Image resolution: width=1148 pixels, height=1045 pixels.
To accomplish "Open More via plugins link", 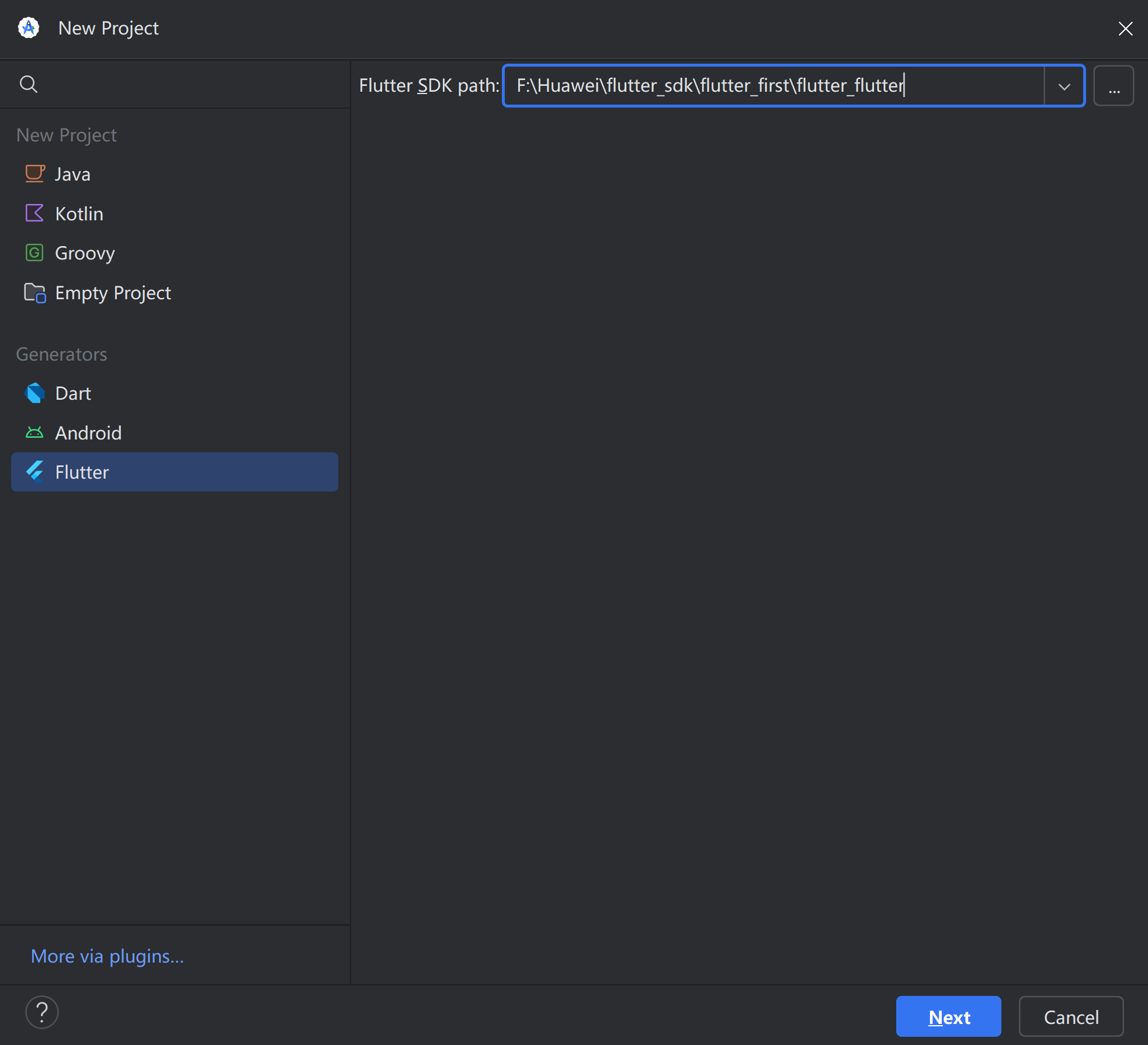I will coord(107,956).
